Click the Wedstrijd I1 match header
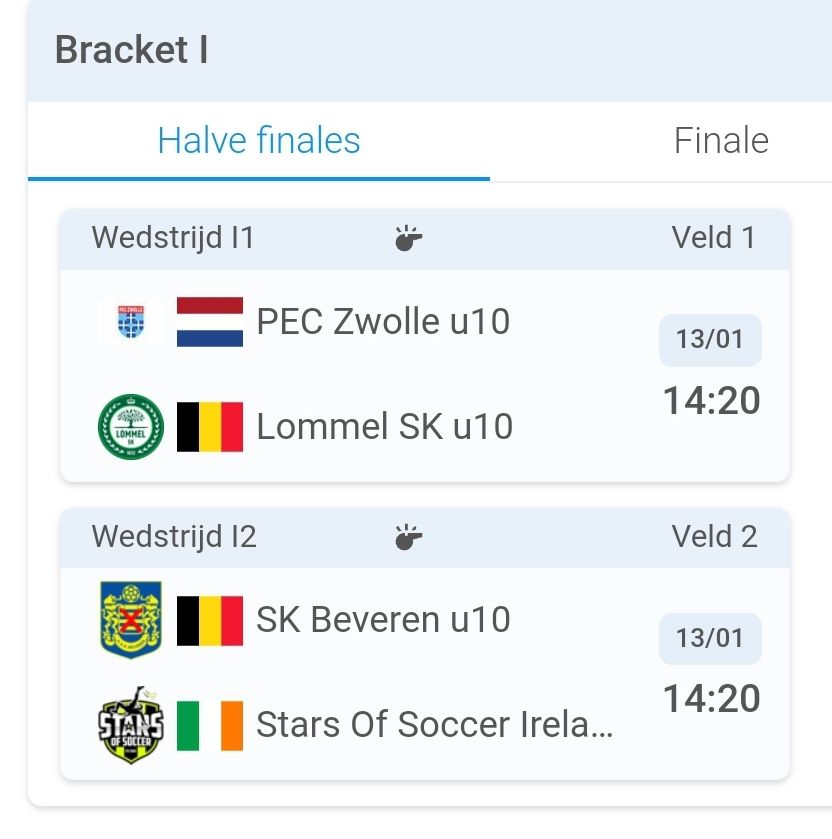Screen dimensions: 832x839 pos(173,239)
